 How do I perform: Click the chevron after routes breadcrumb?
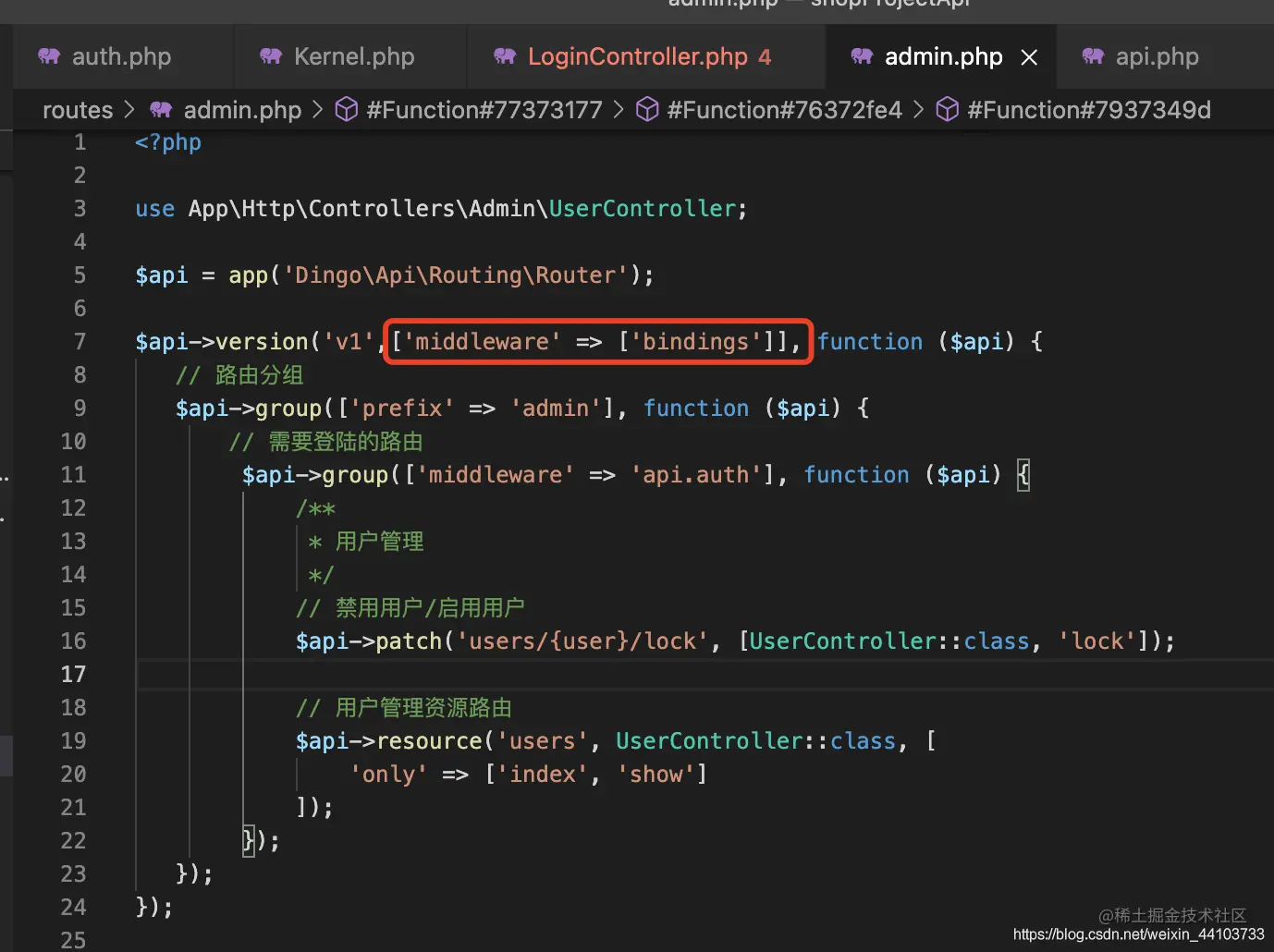[x=129, y=110]
